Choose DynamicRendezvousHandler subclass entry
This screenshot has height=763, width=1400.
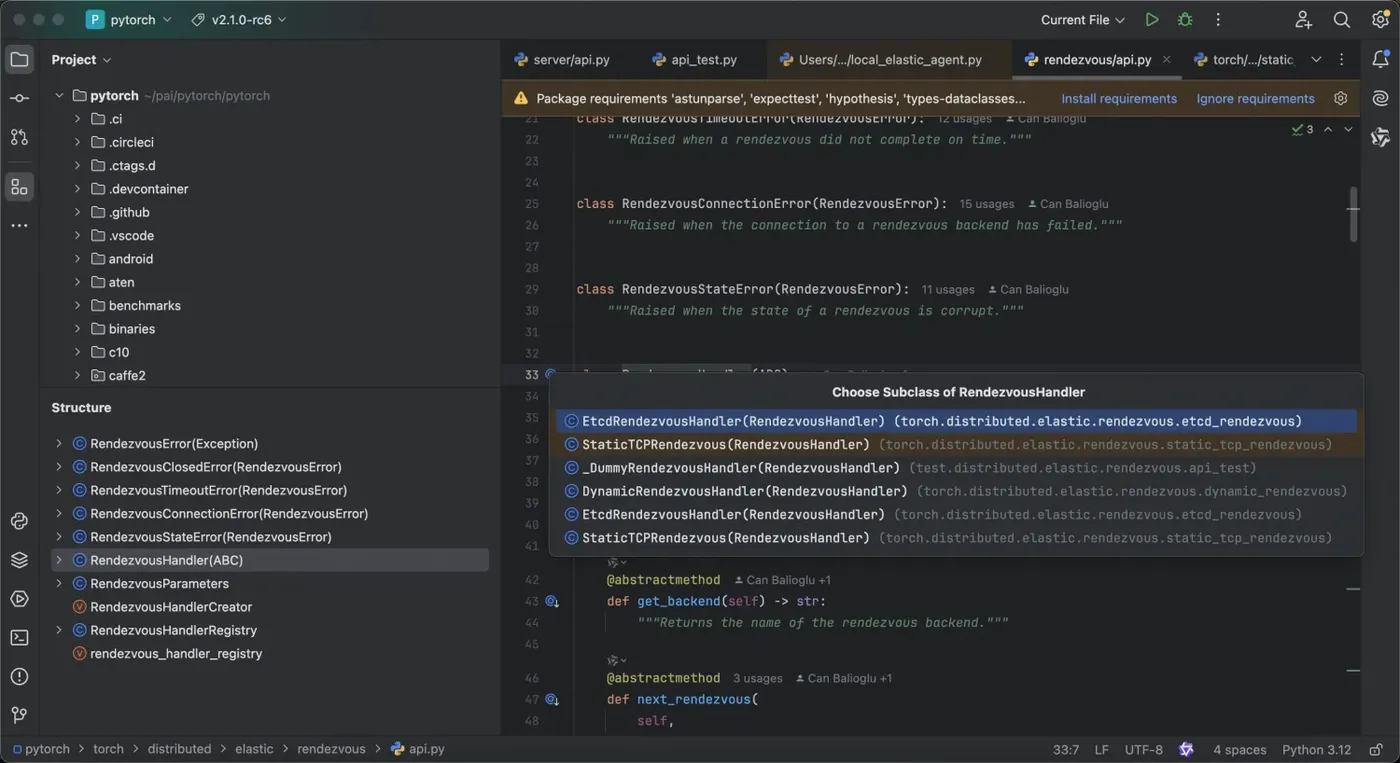coord(957,491)
